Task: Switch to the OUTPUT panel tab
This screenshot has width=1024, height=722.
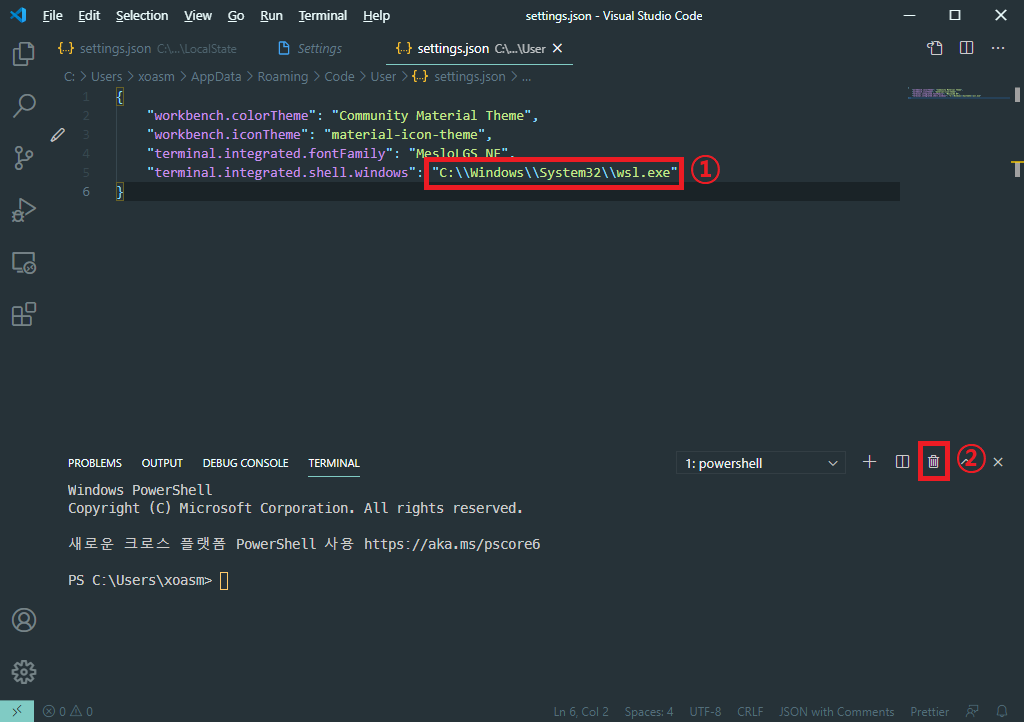Action: point(162,463)
